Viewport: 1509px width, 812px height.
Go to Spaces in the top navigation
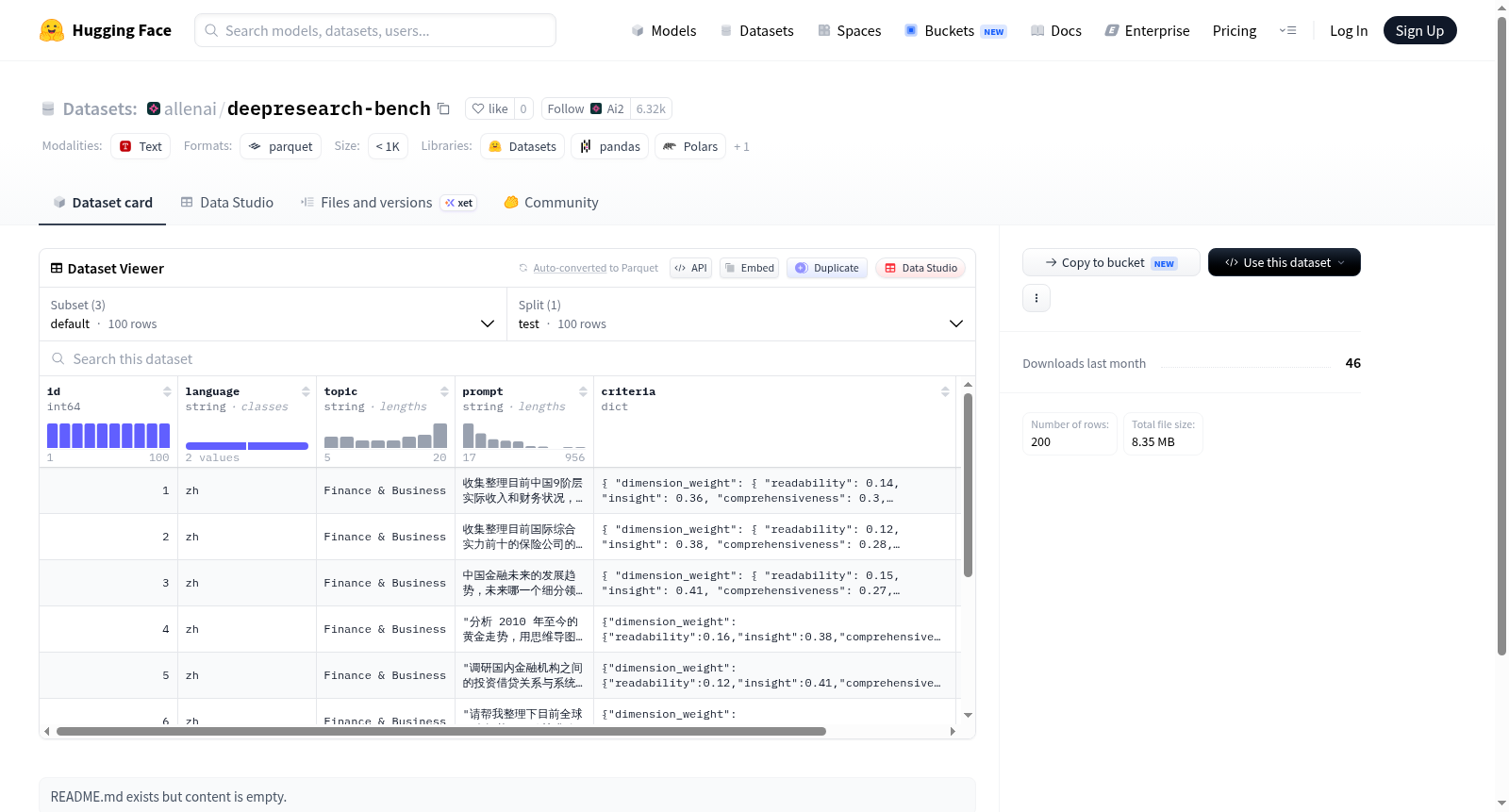pyautogui.click(x=849, y=30)
